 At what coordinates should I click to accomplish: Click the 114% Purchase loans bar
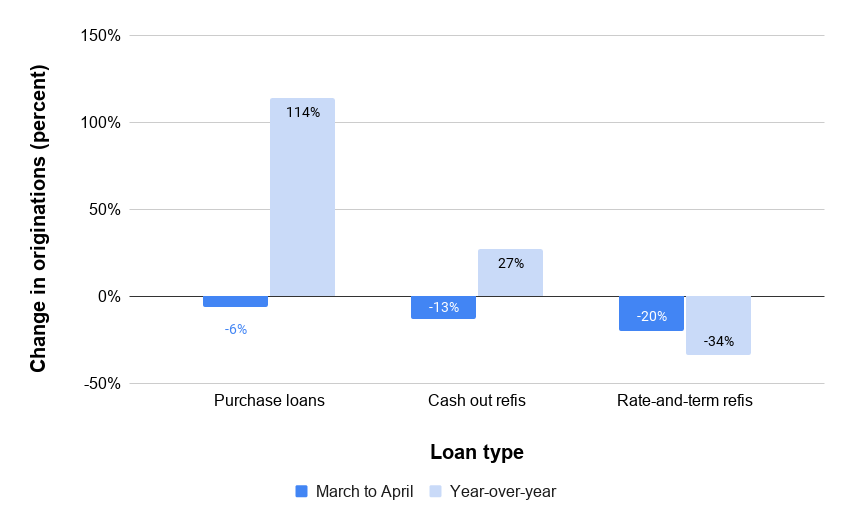pyautogui.click(x=302, y=197)
